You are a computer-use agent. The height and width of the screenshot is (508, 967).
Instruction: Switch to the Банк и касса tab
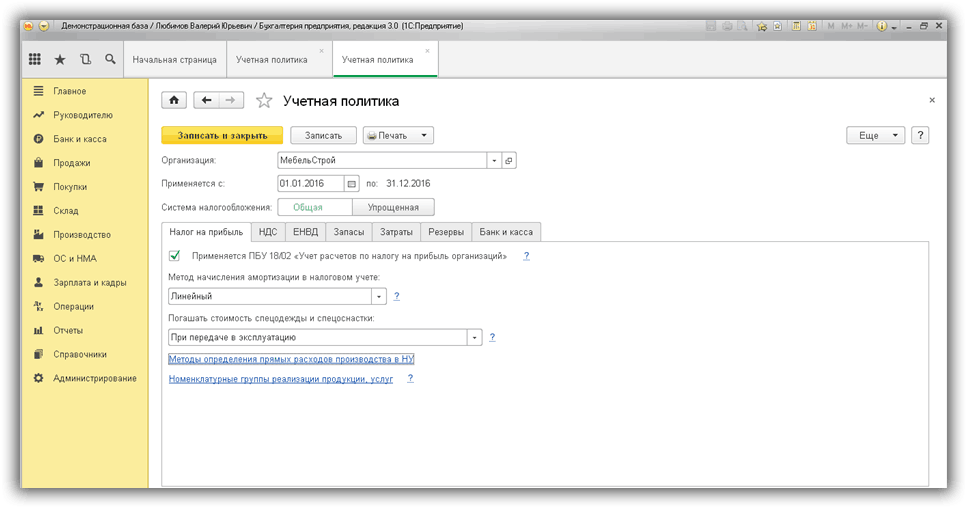click(506, 232)
